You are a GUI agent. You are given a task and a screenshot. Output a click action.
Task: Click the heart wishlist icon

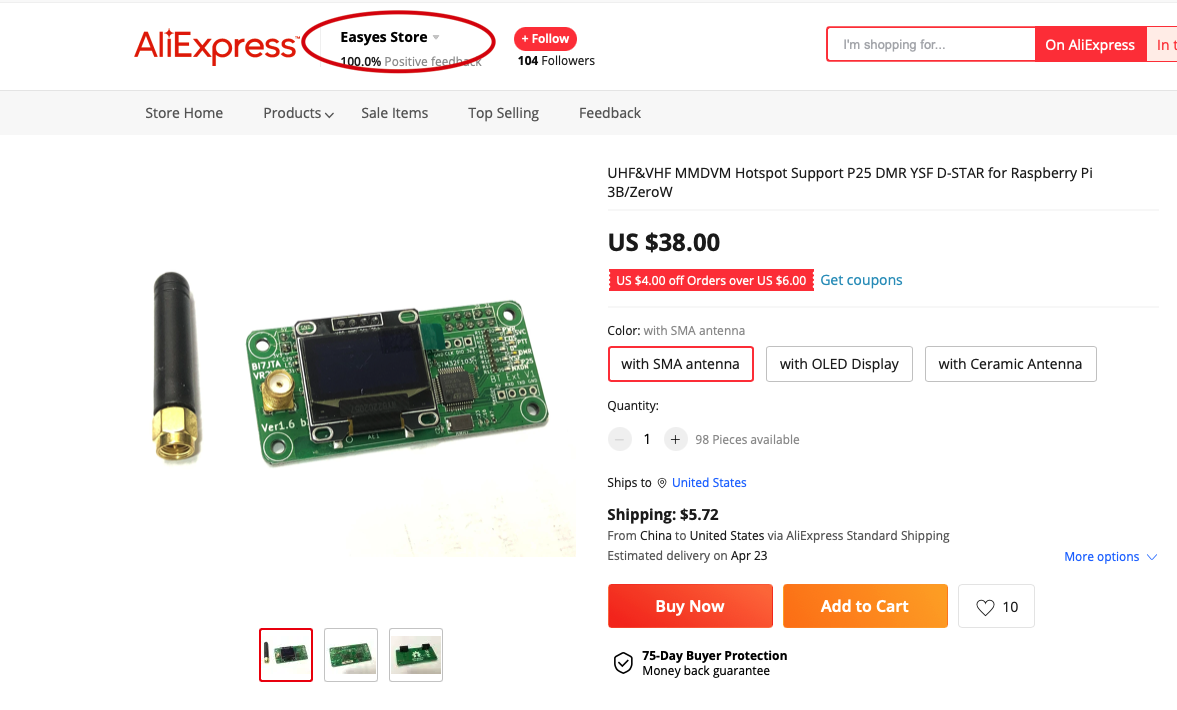pos(985,607)
